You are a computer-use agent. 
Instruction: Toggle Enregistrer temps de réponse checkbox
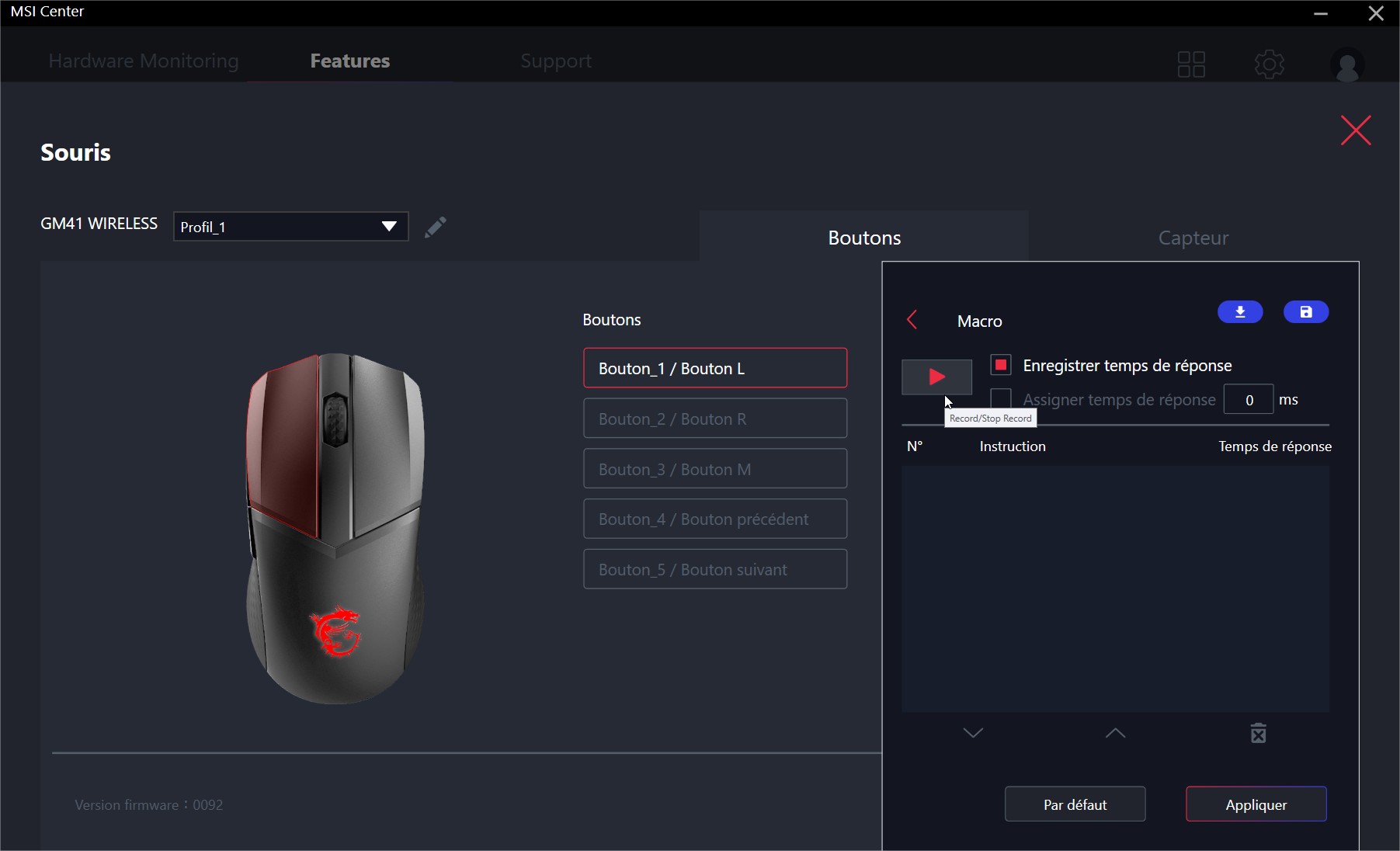(1001, 365)
